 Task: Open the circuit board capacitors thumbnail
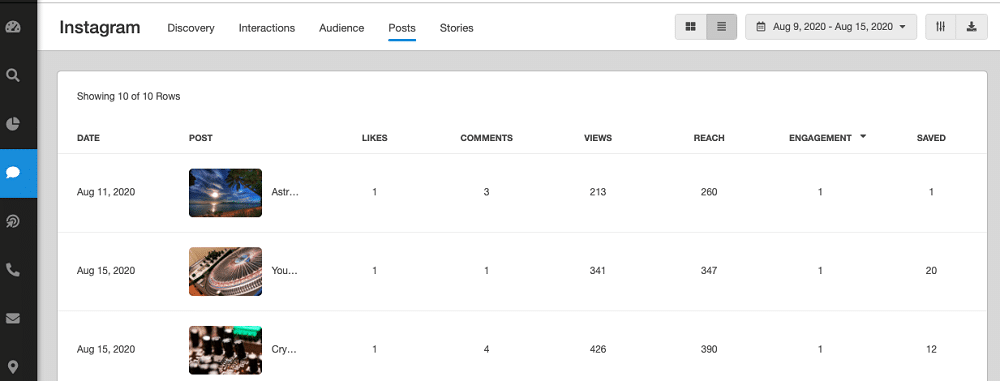(225, 350)
